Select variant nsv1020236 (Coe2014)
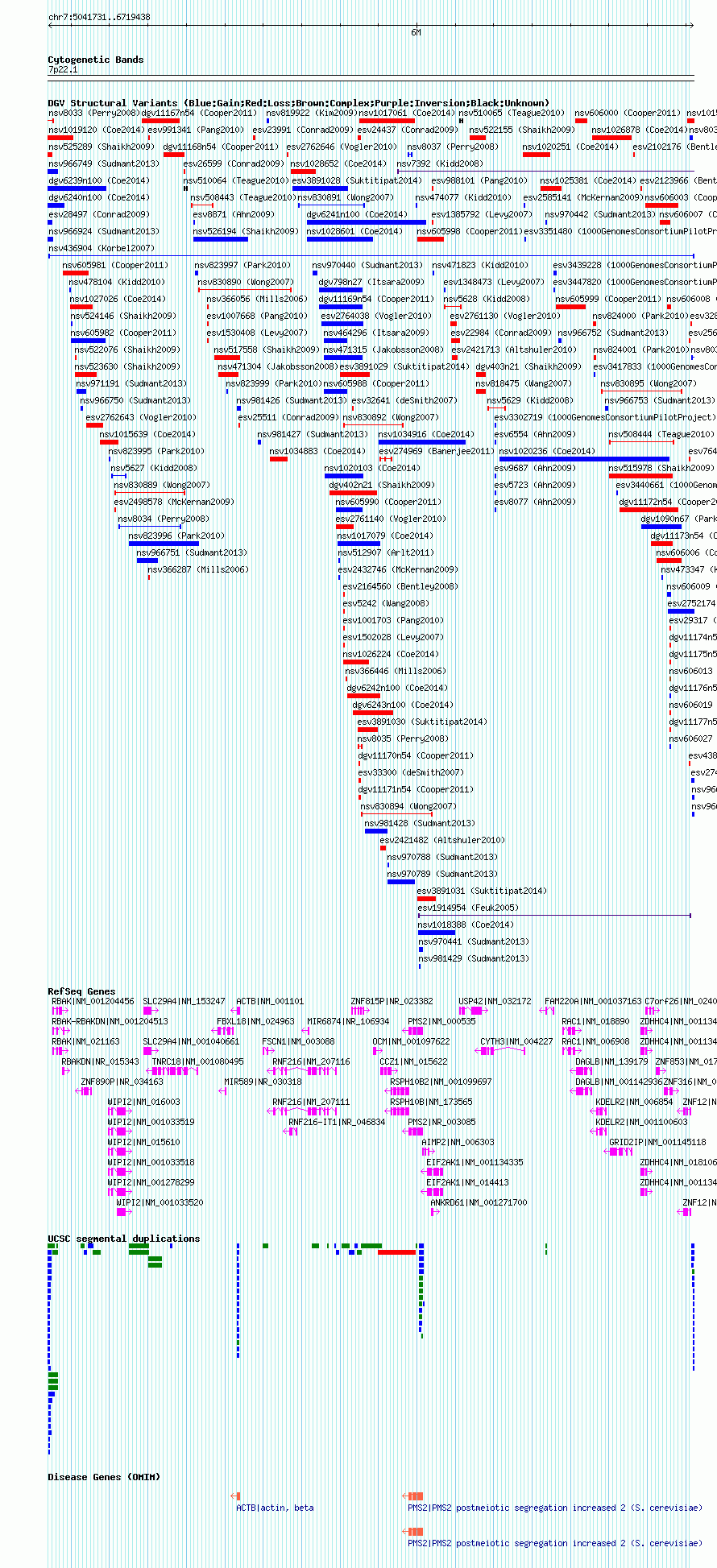Image resolution: width=717 pixels, height=1568 pixels. point(548,451)
